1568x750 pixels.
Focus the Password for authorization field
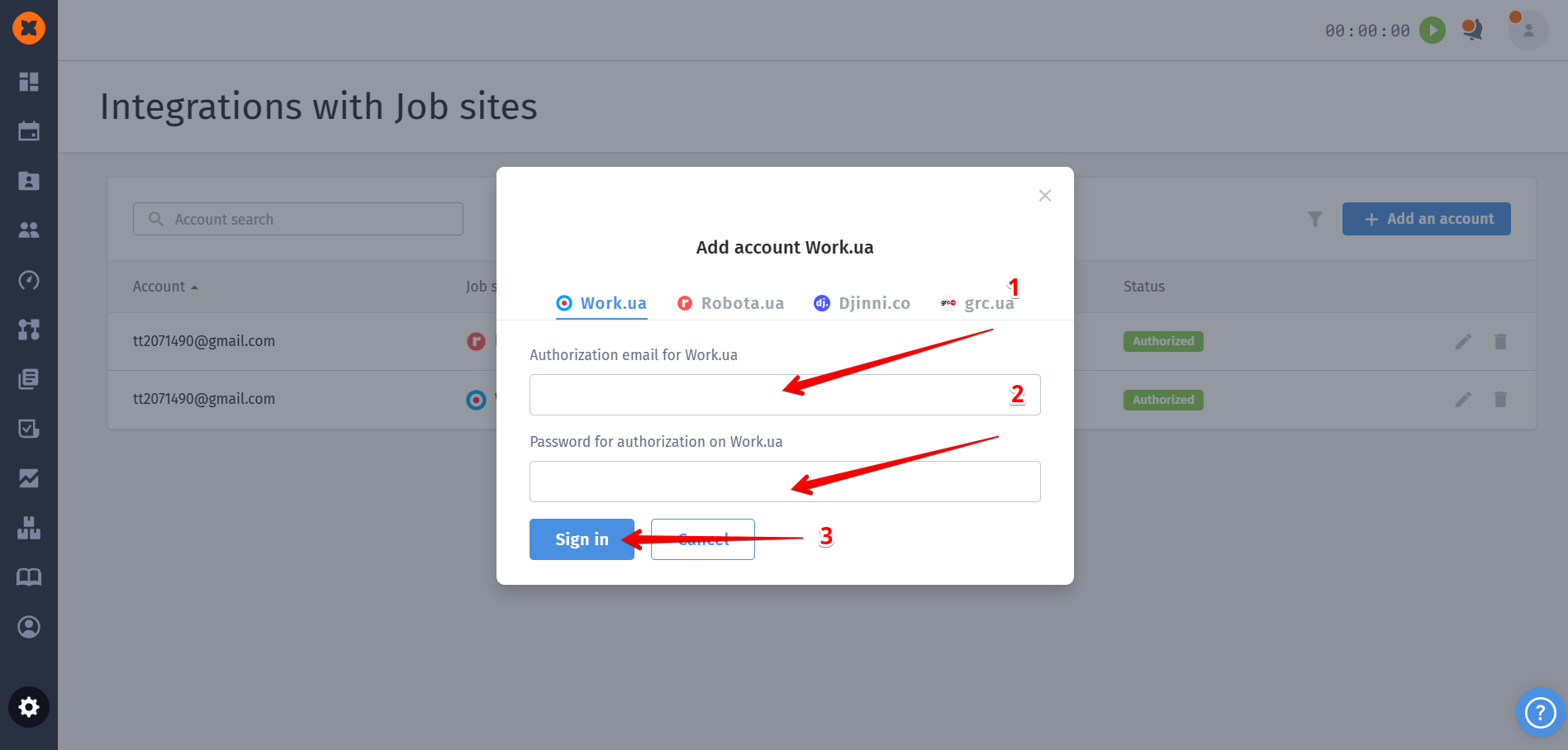pos(785,482)
